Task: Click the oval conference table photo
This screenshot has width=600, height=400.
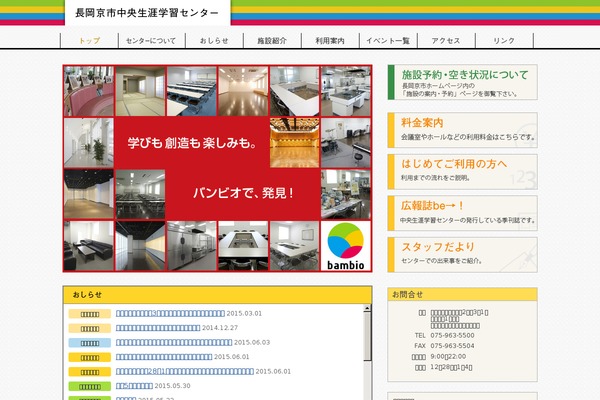Action: [x=243, y=246]
